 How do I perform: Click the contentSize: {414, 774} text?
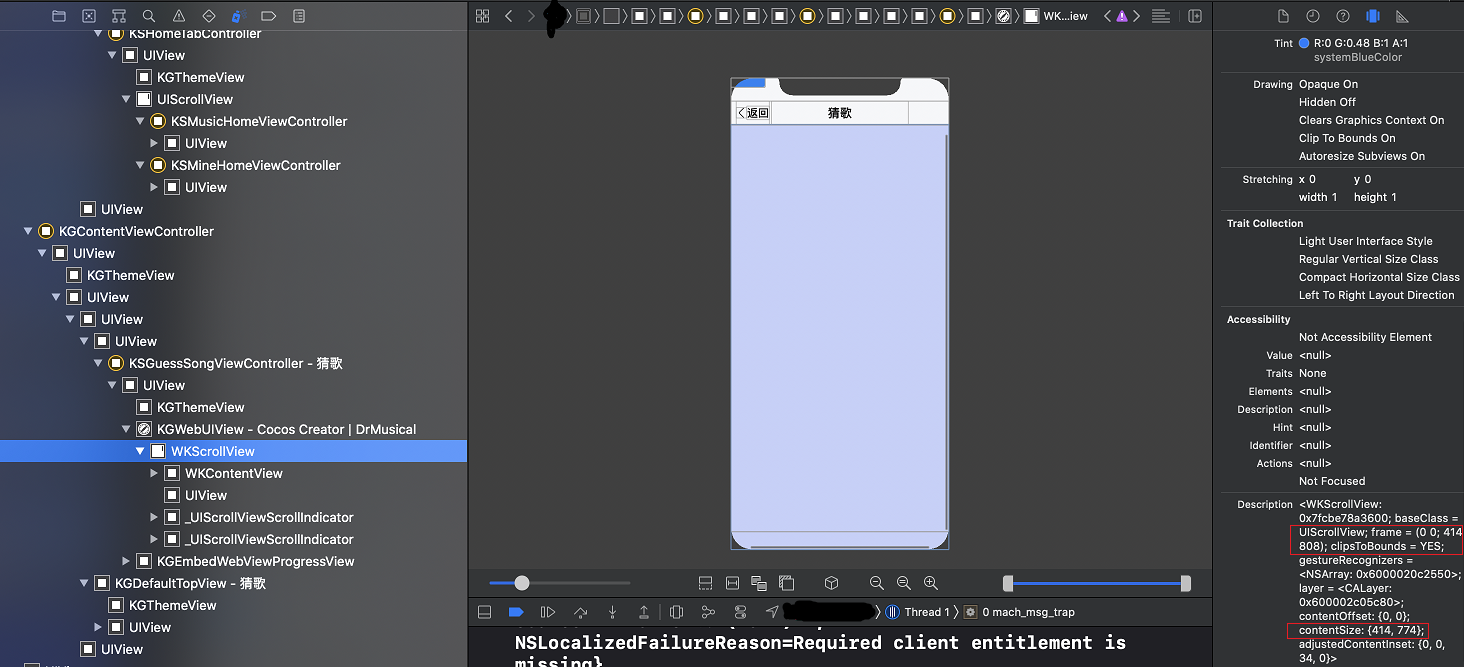pos(1361,631)
